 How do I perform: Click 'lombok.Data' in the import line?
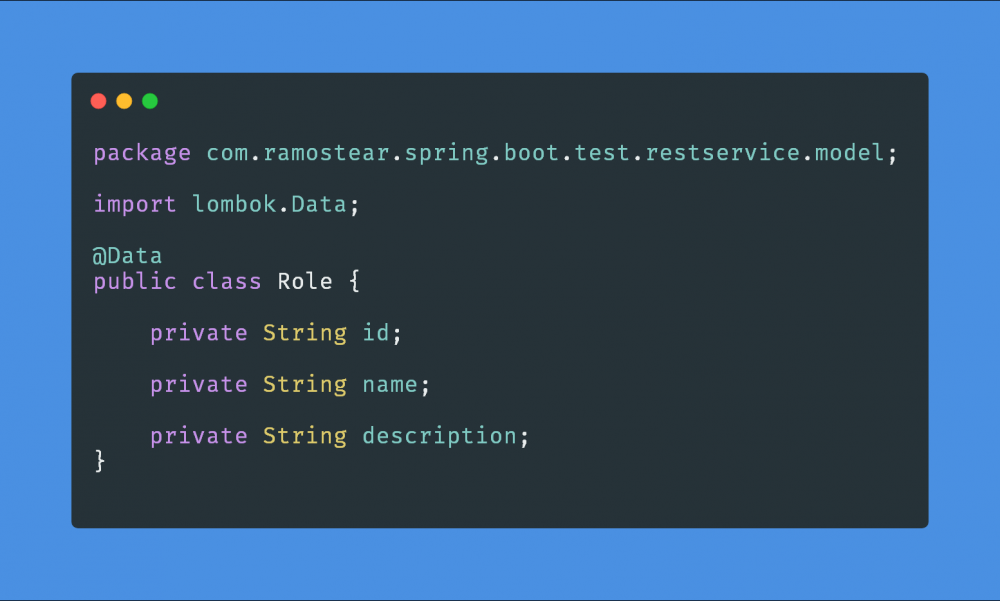point(269,204)
